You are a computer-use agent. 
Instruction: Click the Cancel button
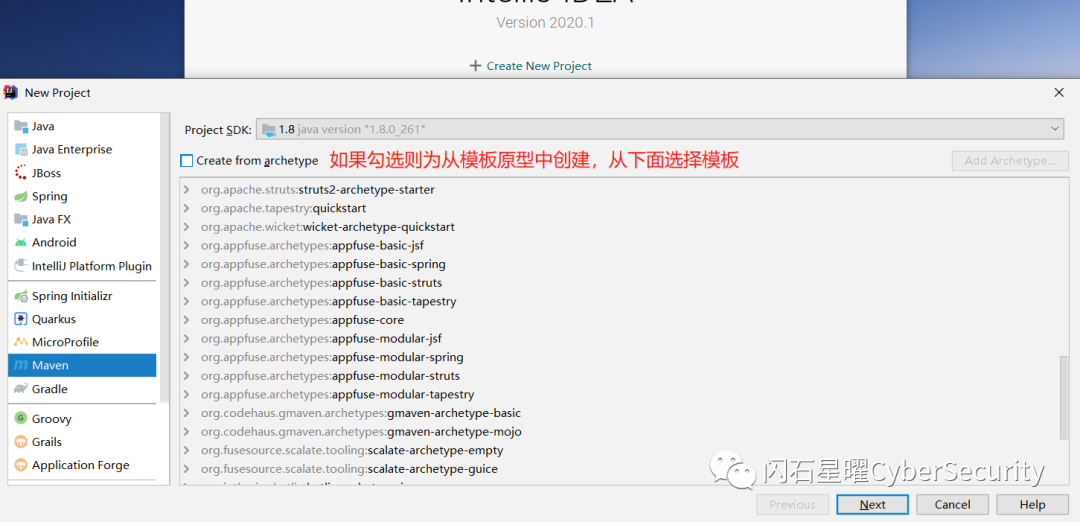(x=953, y=505)
